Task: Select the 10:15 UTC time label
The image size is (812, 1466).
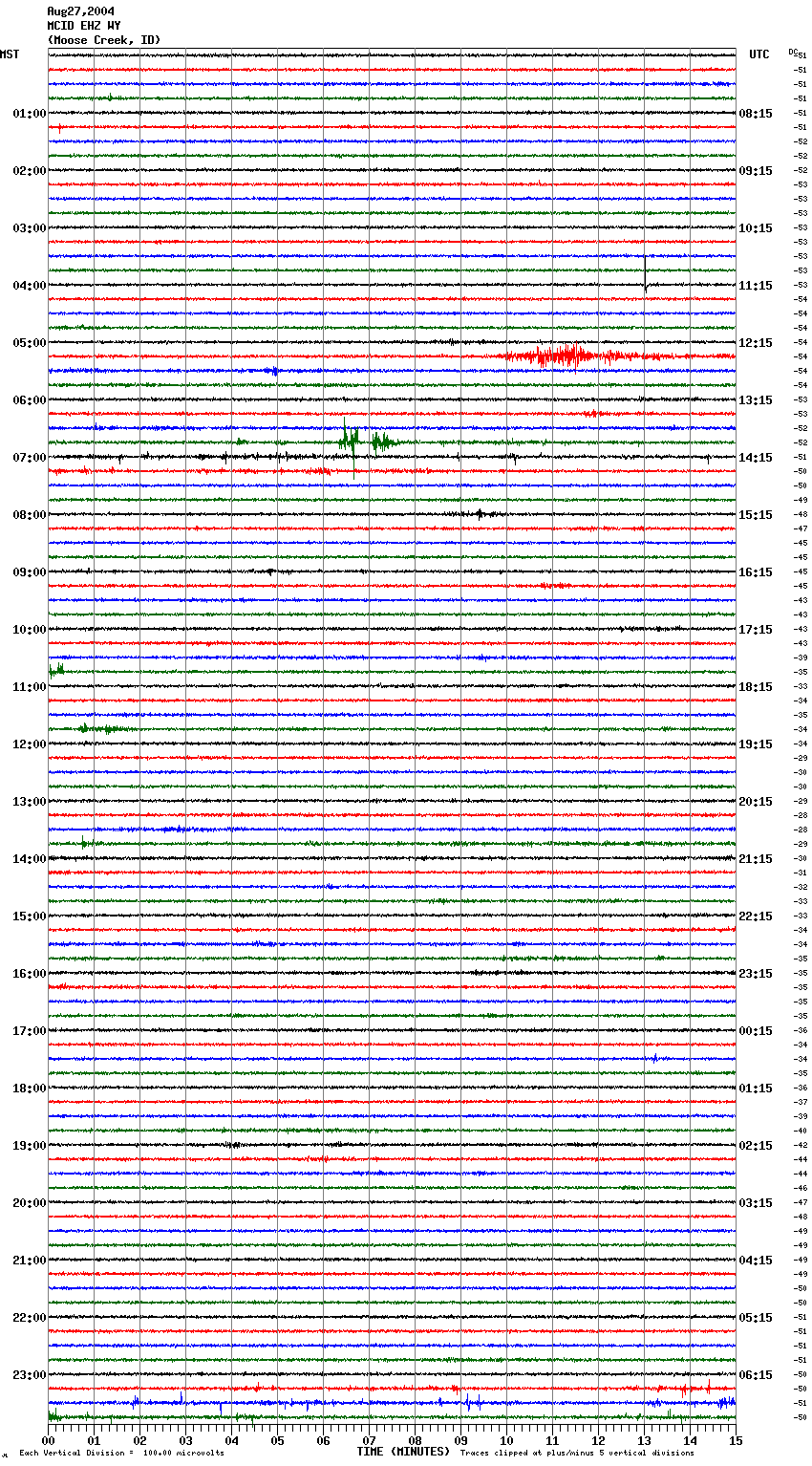Action: pyautogui.click(x=756, y=228)
